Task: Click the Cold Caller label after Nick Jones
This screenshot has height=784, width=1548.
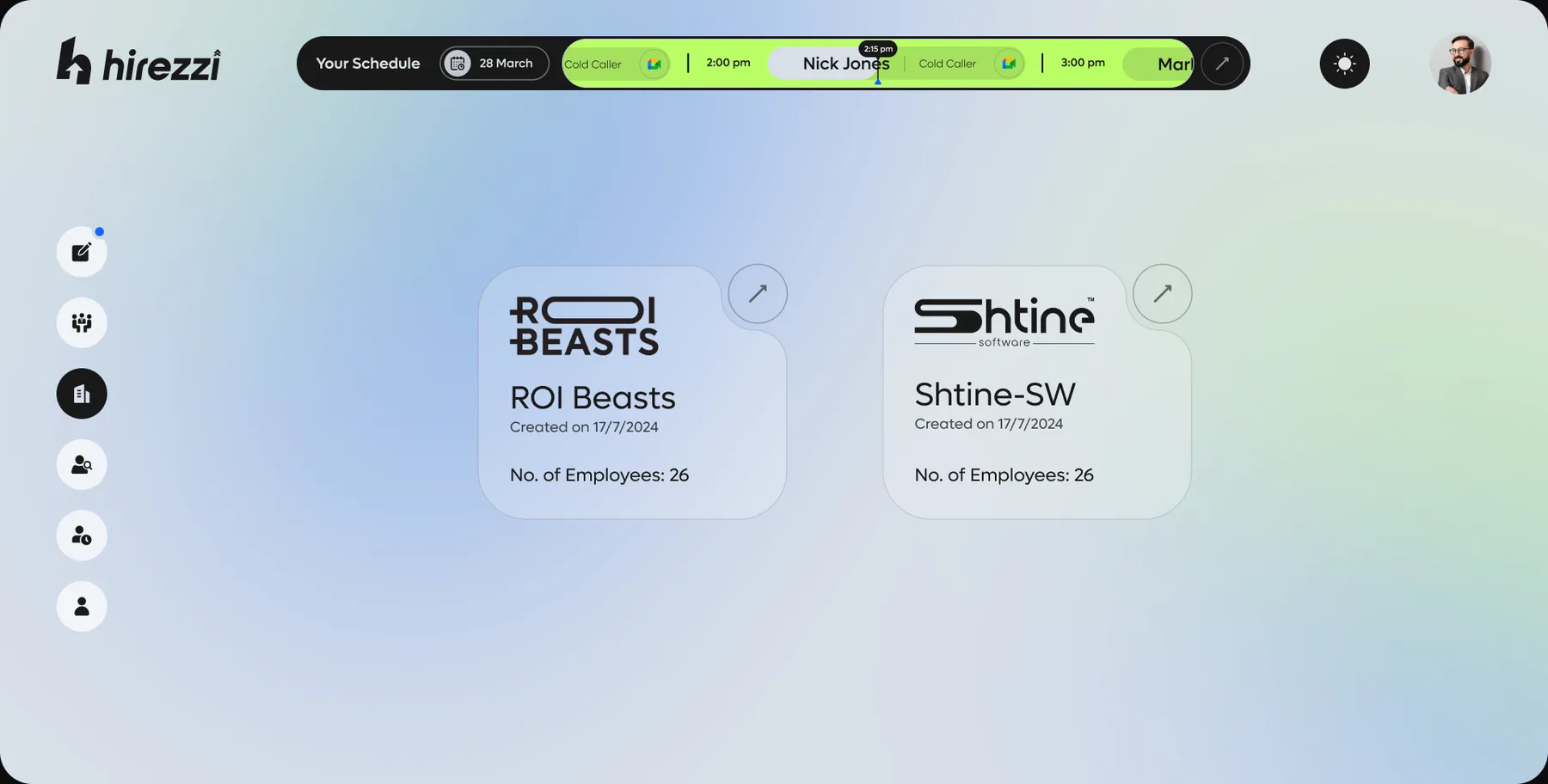Action: click(x=947, y=64)
